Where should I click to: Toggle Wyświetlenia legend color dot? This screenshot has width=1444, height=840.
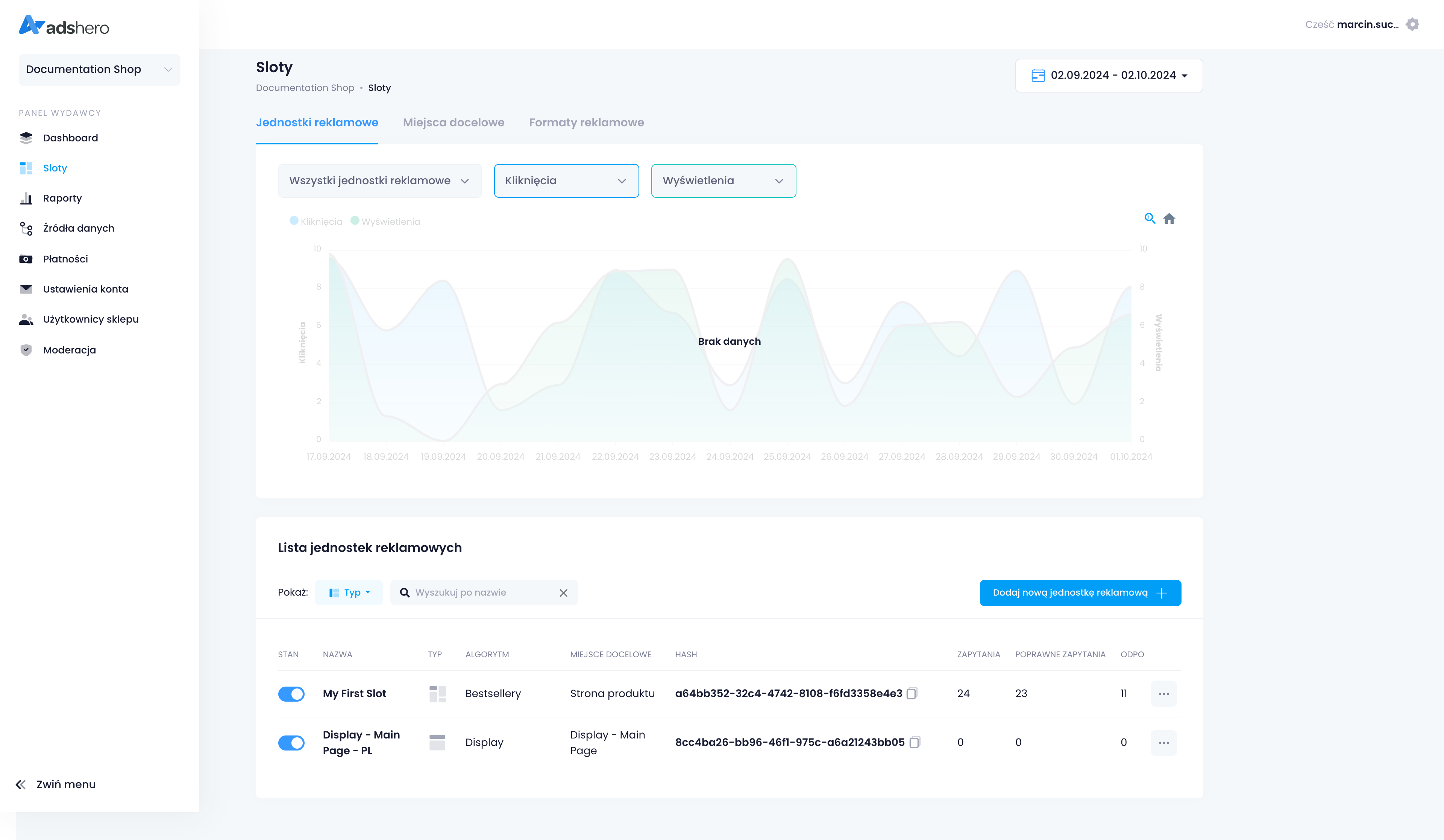pos(355,221)
